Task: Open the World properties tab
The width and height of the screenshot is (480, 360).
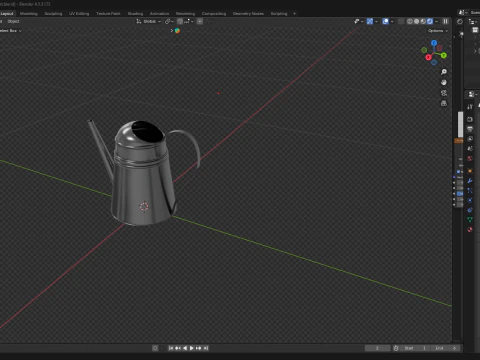Action: point(470,158)
